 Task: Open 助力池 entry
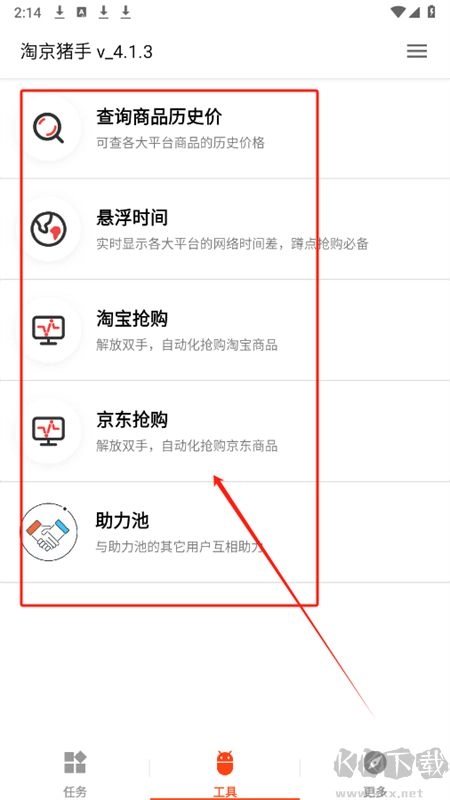pos(225,532)
